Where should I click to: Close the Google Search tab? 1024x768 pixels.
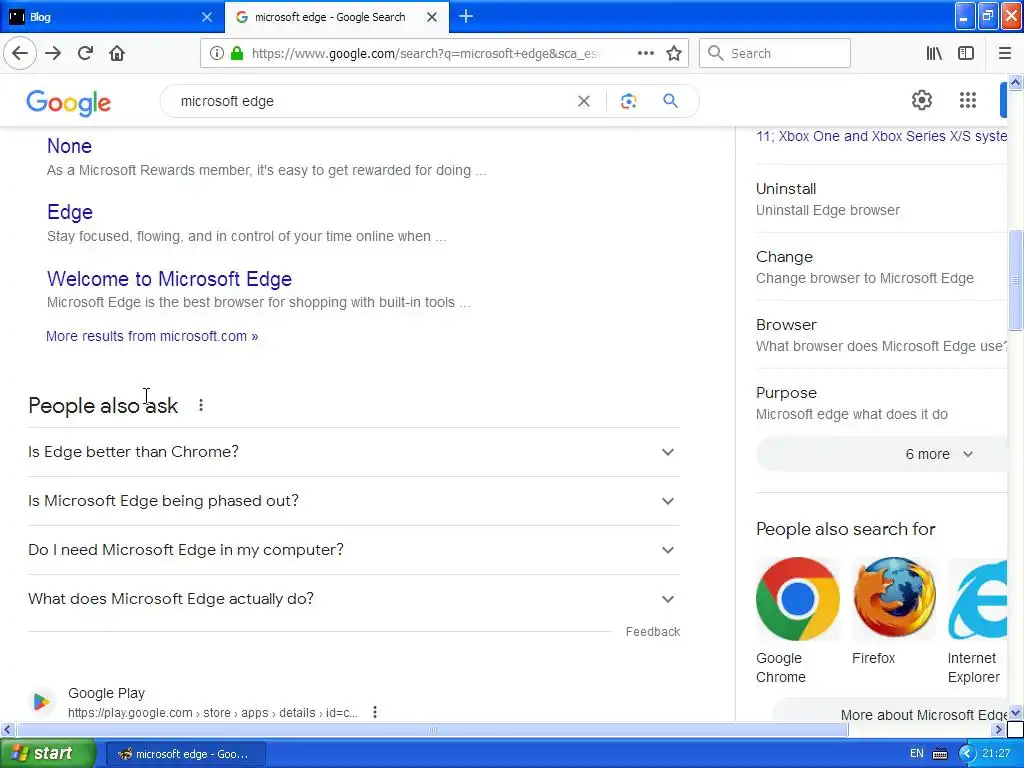[x=432, y=17]
